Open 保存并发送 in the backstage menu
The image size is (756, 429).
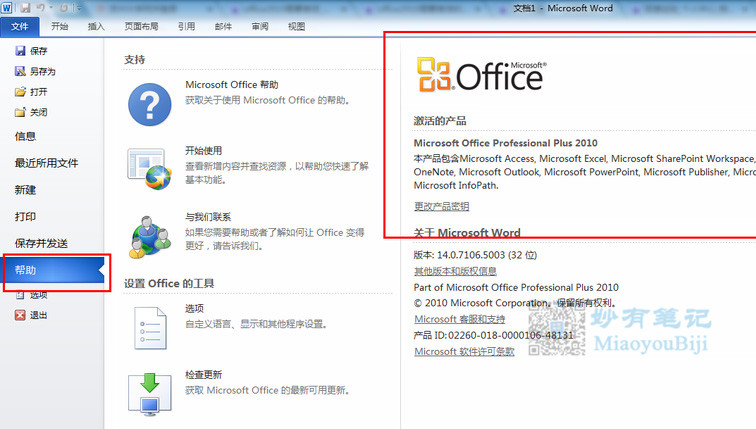tap(41, 243)
